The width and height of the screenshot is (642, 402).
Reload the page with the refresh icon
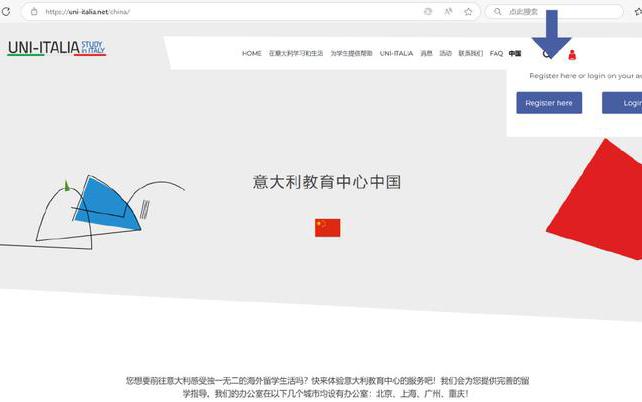[6, 11]
